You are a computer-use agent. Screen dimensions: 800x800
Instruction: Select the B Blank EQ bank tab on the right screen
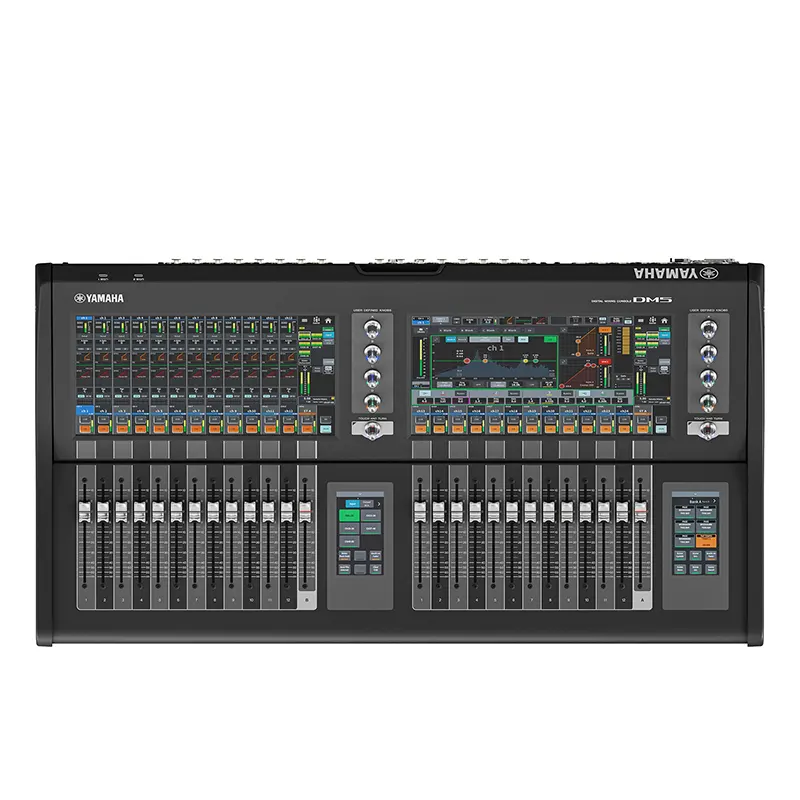click(466, 330)
